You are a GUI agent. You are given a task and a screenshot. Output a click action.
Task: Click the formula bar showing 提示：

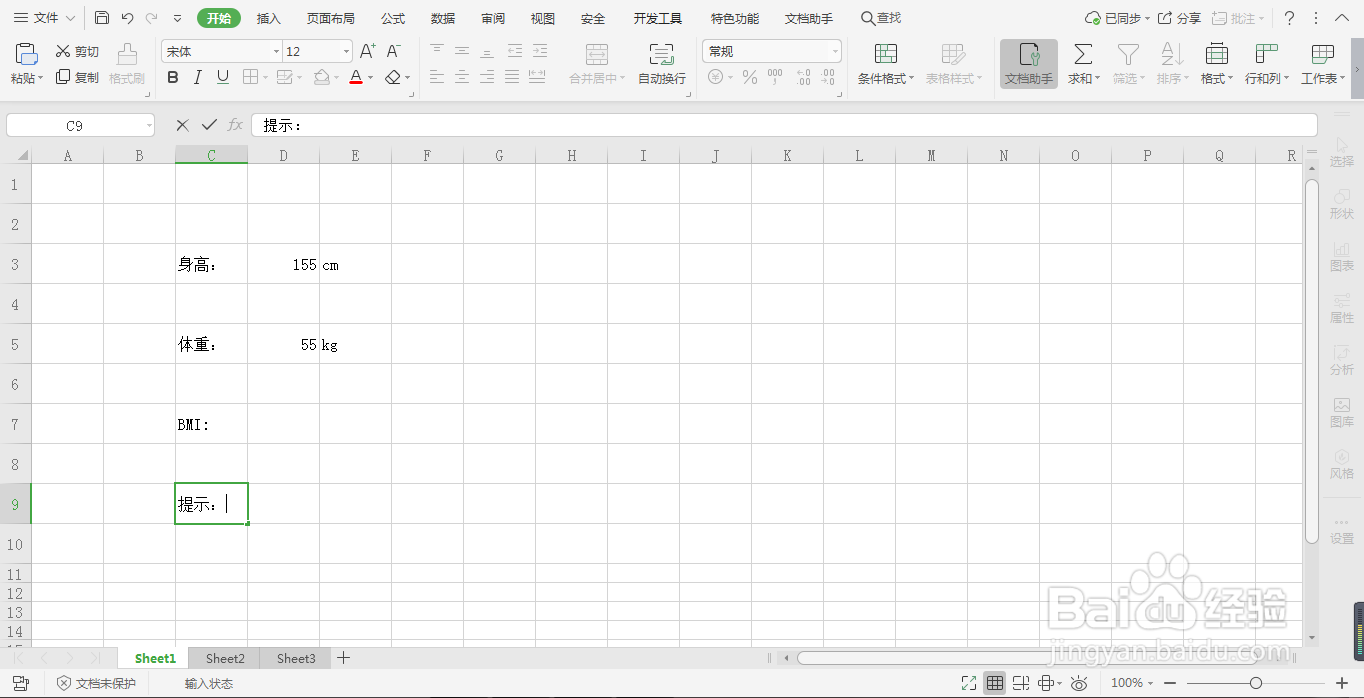pyautogui.click(x=784, y=125)
